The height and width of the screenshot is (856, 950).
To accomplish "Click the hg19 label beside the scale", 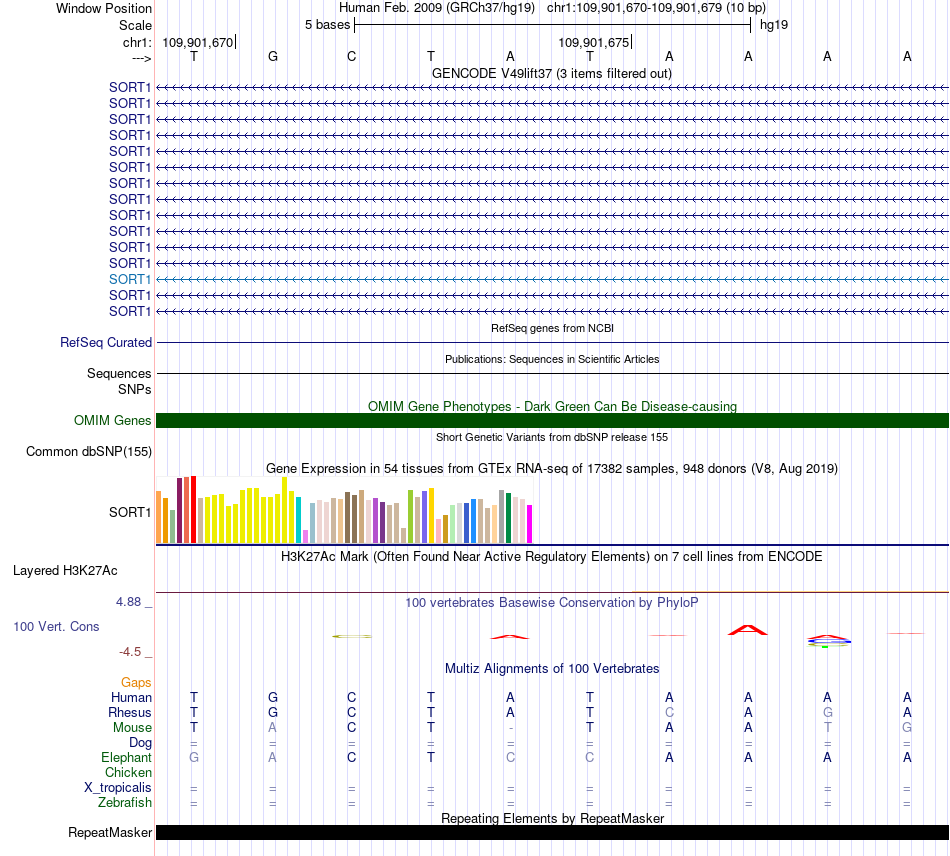I will tap(774, 25).
